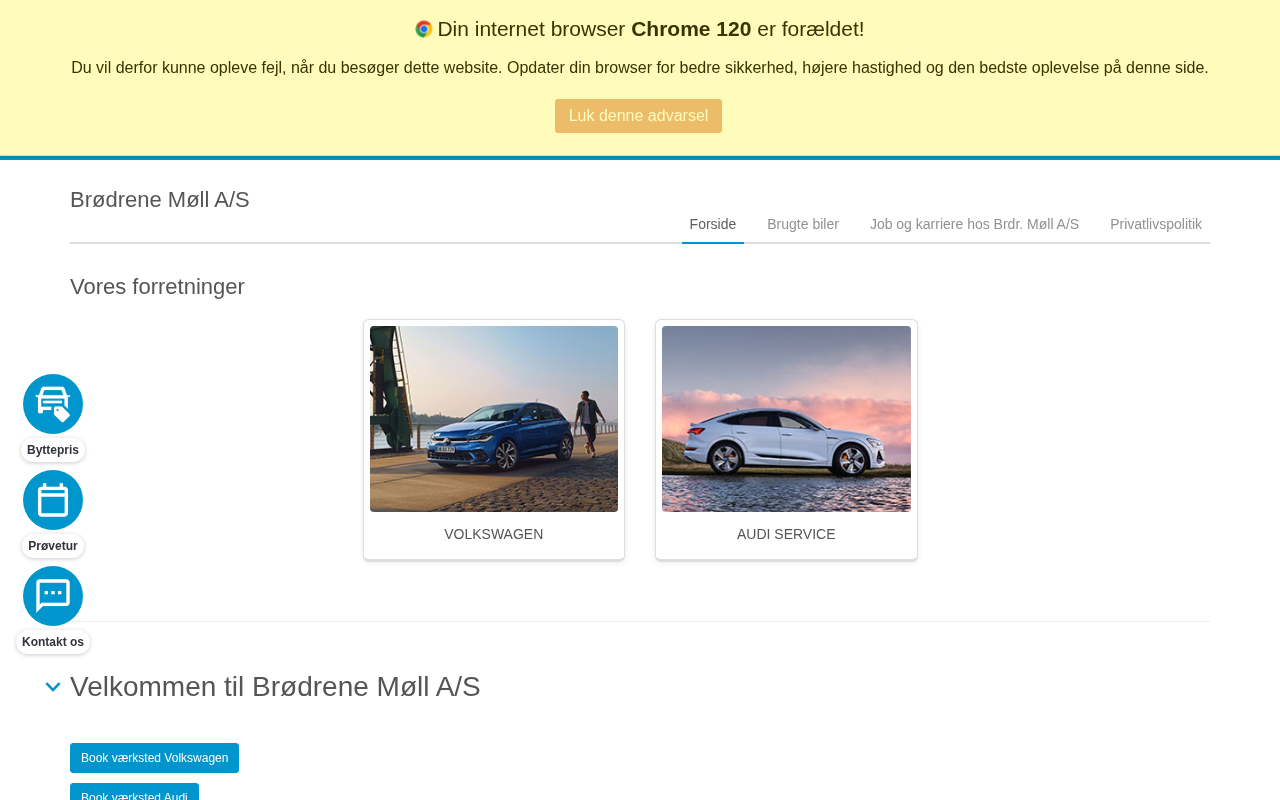Viewport: 1280px width, 800px height.
Task: Open the Forside tab
Action: click(x=713, y=225)
